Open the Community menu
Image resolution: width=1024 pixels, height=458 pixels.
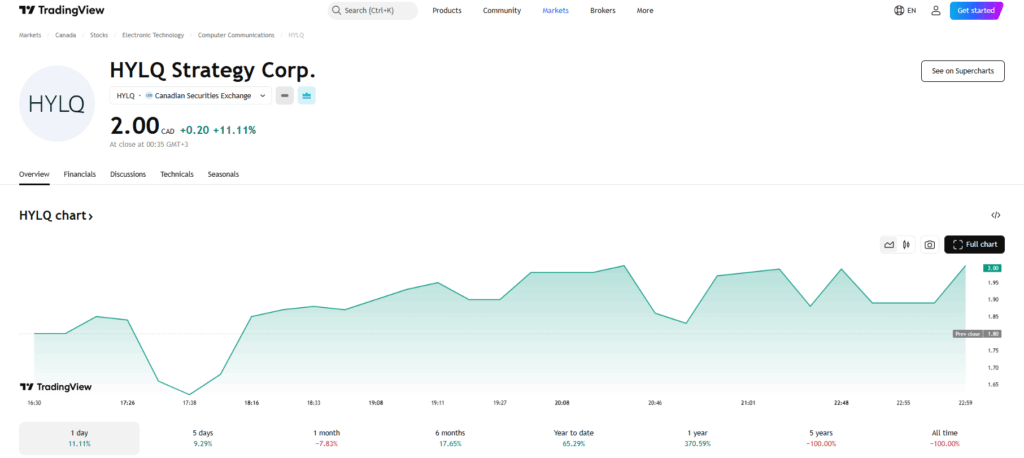pos(502,10)
